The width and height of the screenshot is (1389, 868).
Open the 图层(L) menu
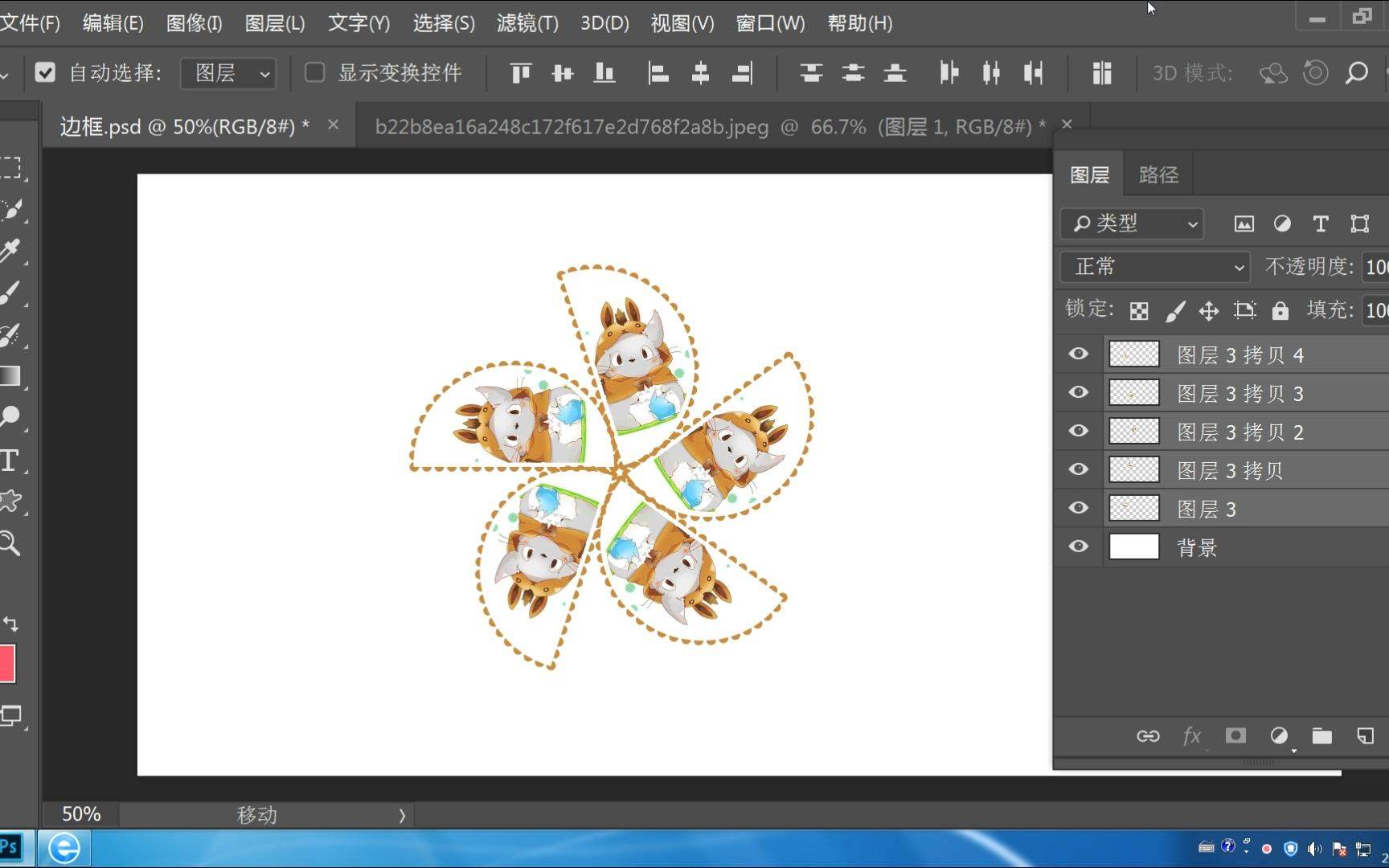coord(275,23)
